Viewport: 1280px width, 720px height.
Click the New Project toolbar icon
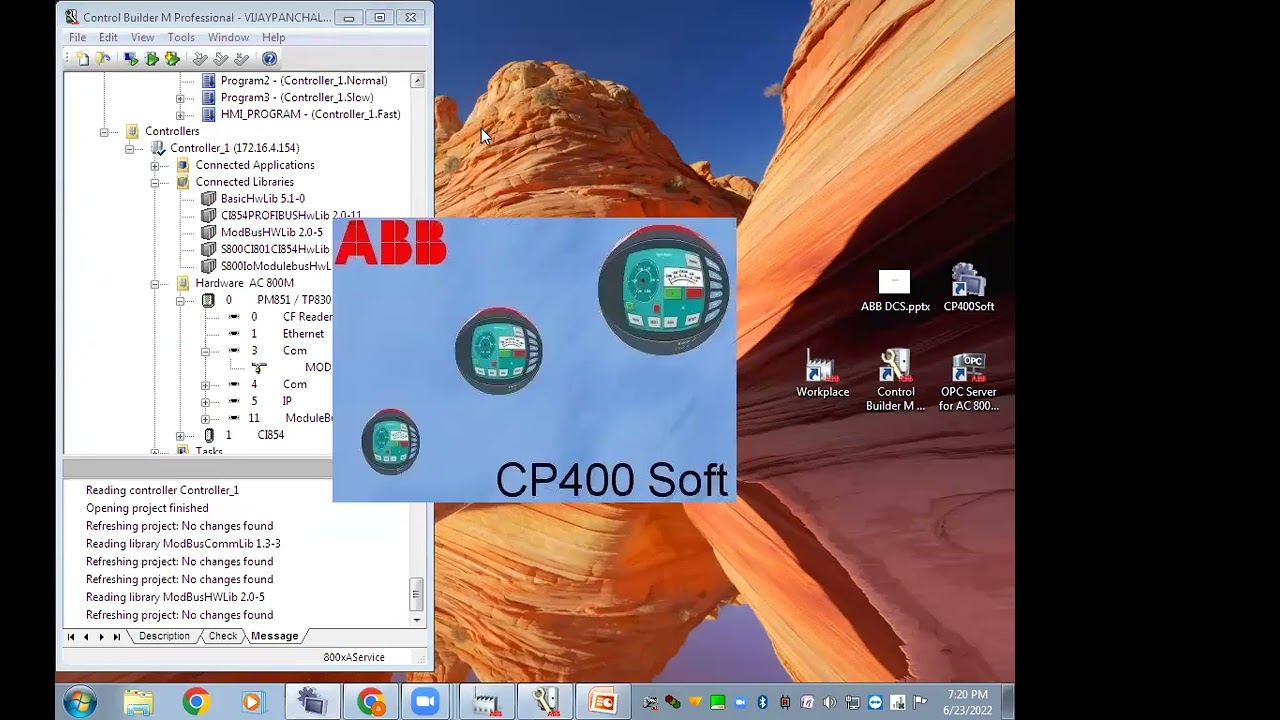click(82, 59)
